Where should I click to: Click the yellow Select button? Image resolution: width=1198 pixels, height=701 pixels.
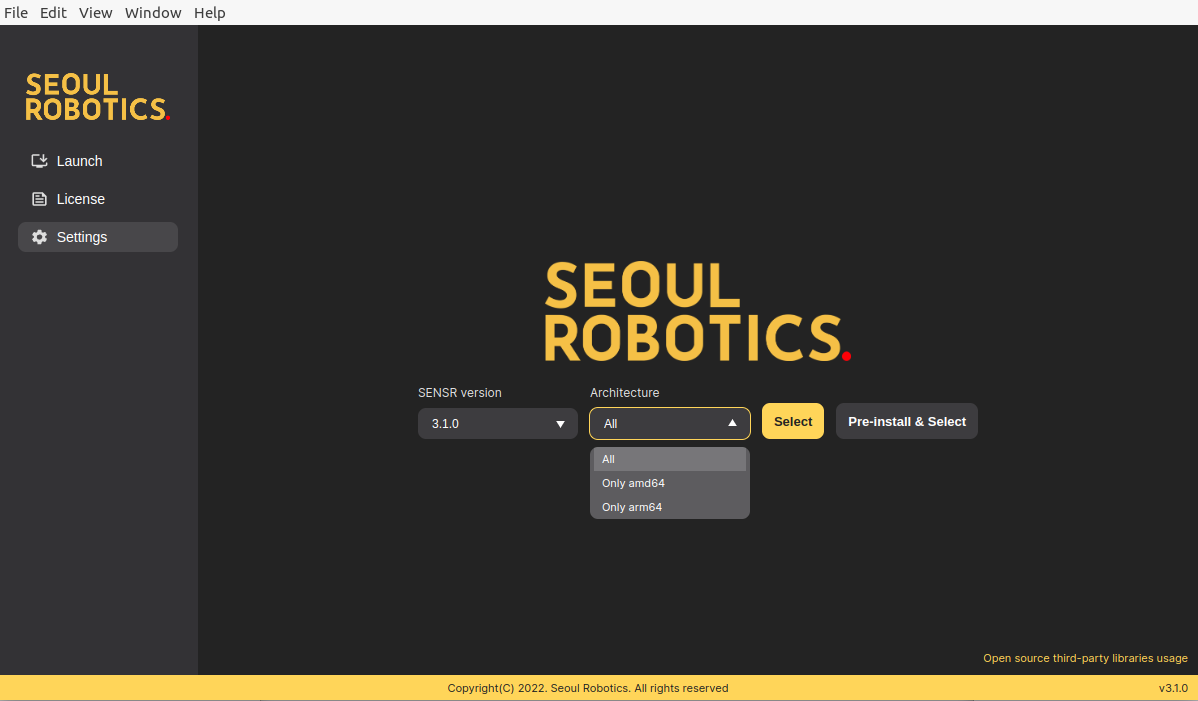pyautogui.click(x=792, y=422)
